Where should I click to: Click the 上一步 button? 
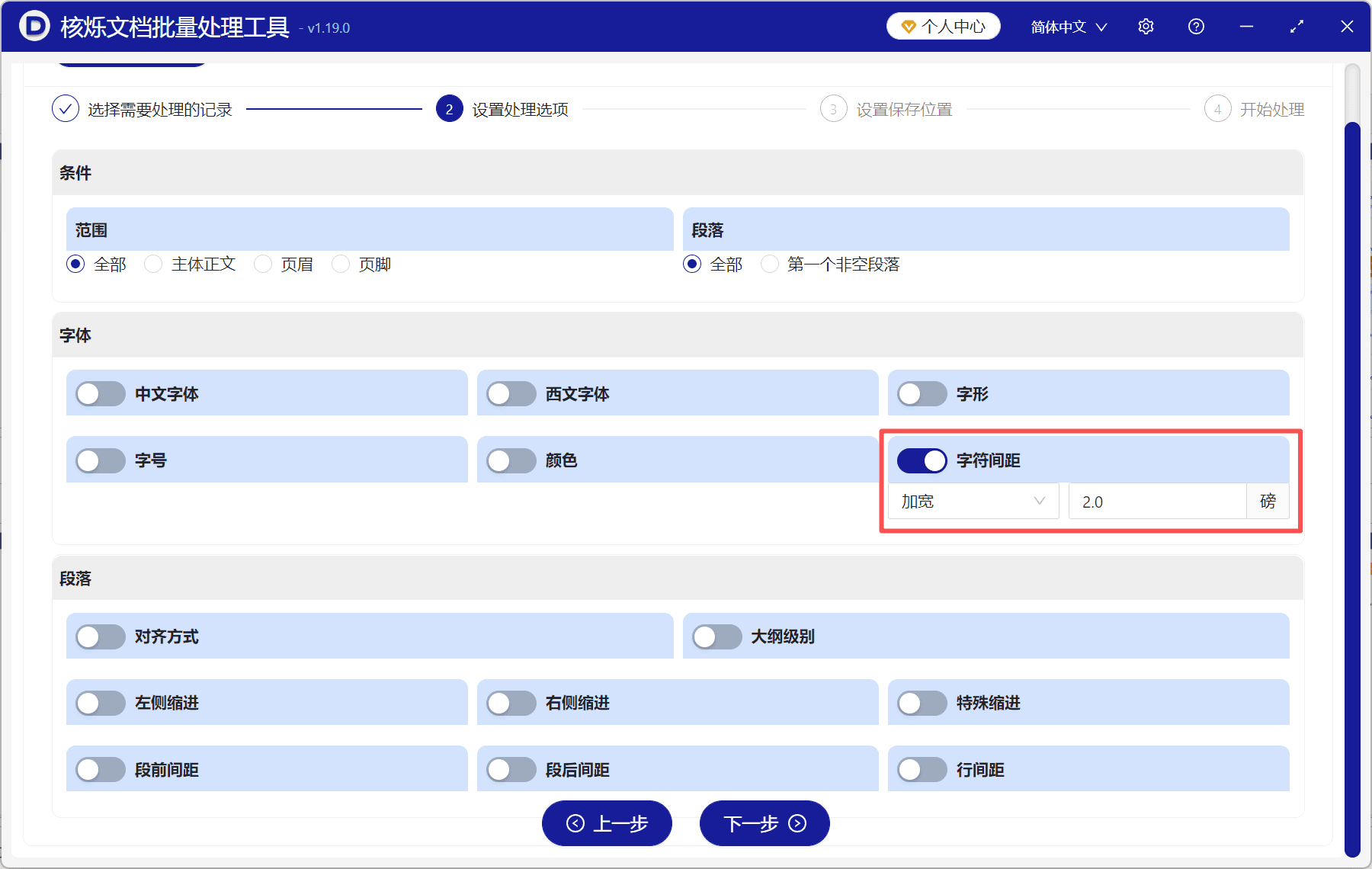pyautogui.click(x=607, y=823)
